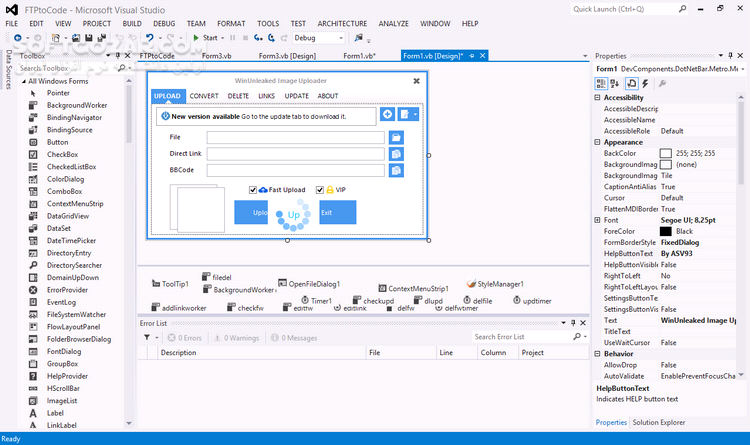Click the circular progress spinner on form
This screenshot has height=445, width=750.
coord(293,214)
